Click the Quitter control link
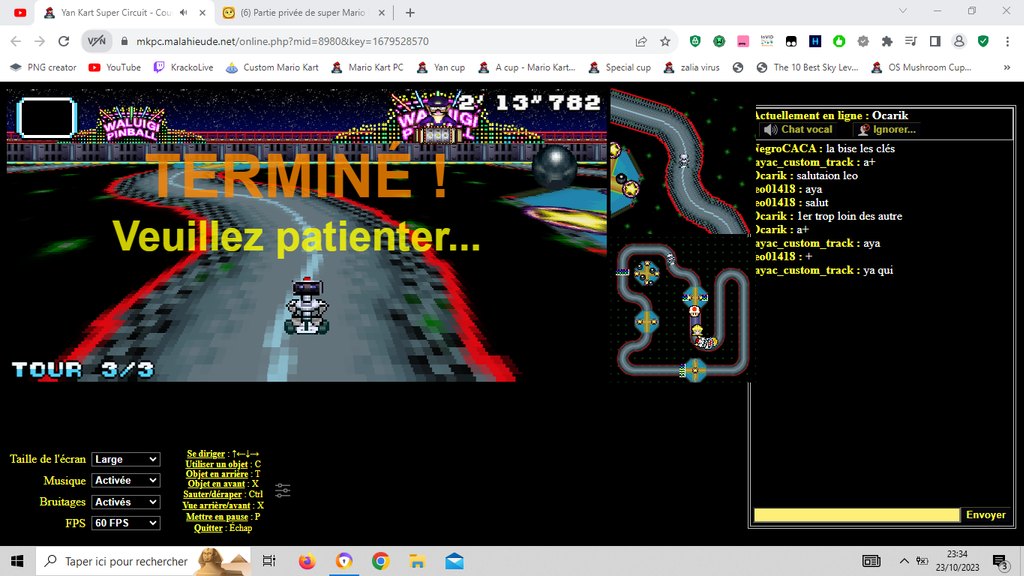Screen dimensions: 1024x576 tap(208, 528)
